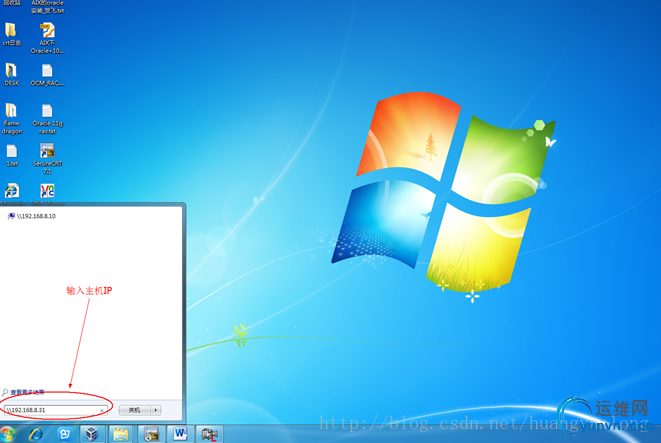The width and height of the screenshot is (661, 443).
Task: Open Oracle 11g rac.txt file
Action: tap(47, 118)
